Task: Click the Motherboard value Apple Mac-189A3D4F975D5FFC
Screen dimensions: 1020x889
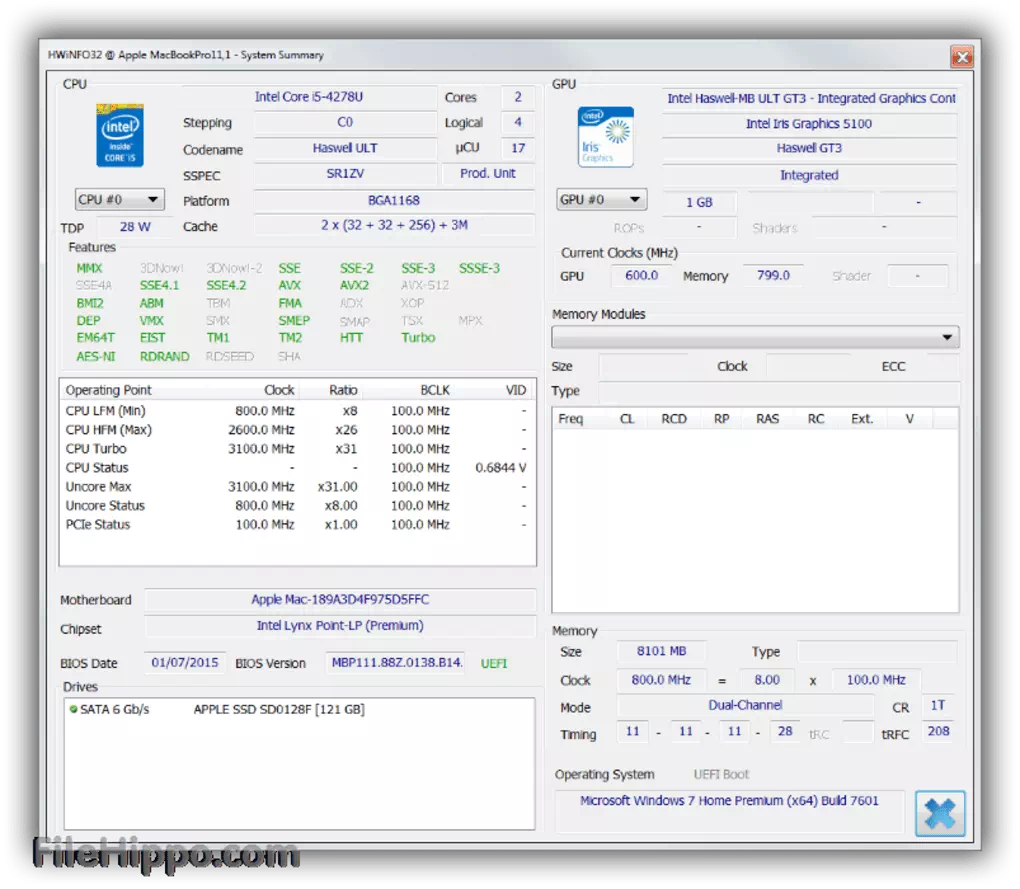Action: 340,600
